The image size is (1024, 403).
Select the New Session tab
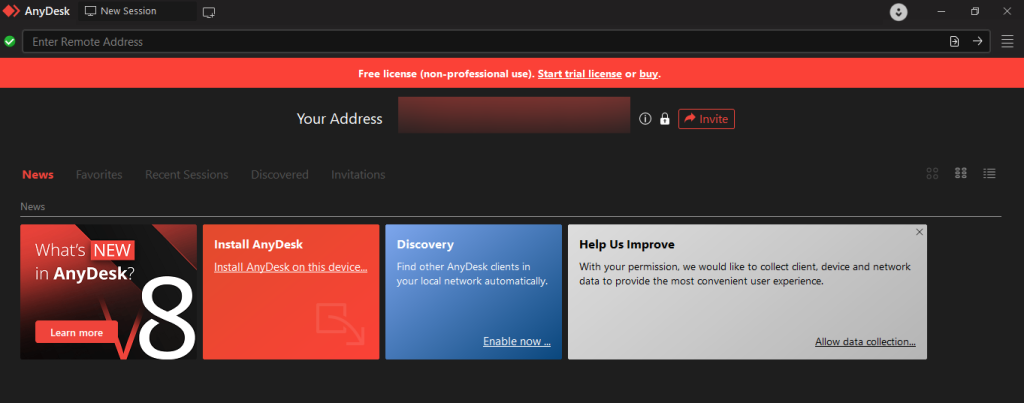[137, 11]
